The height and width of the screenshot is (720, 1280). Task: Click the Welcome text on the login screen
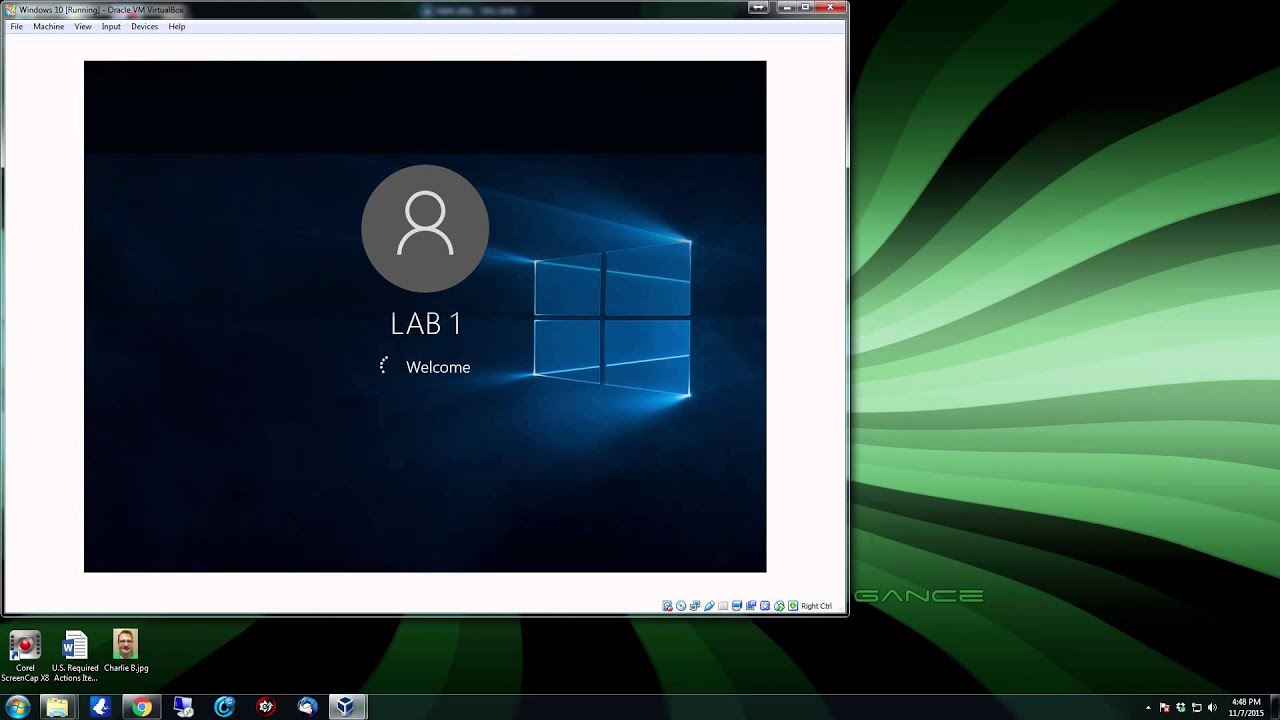(x=438, y=367)
